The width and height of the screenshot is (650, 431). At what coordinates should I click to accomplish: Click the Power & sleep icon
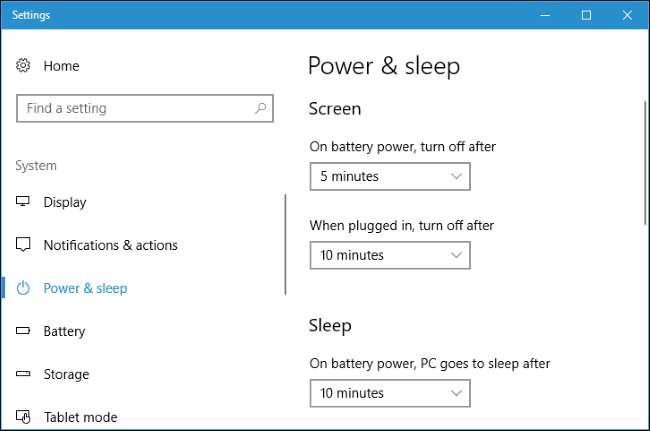click(x=24, y=288)
